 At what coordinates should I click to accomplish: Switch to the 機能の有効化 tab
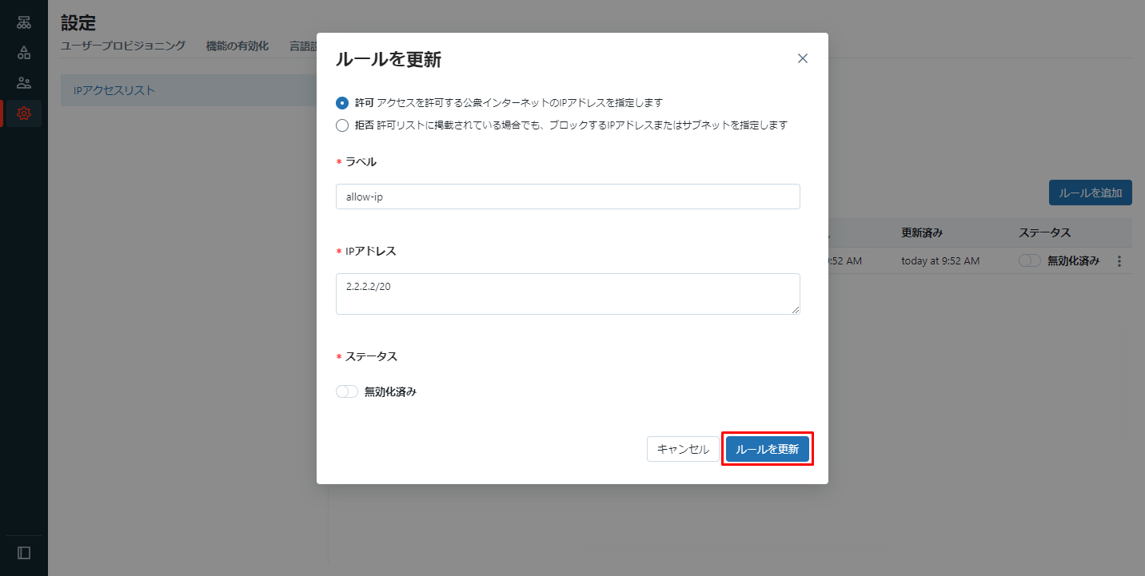(x=237, y=46)
